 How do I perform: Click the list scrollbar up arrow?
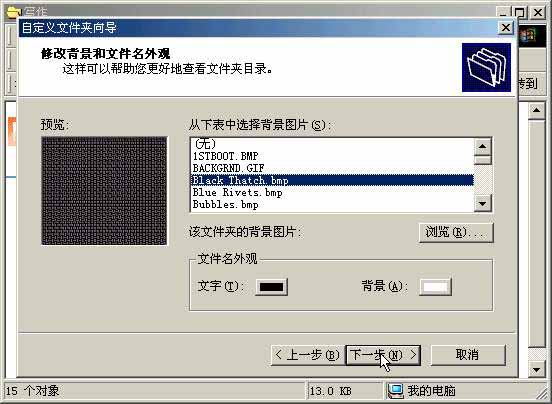482,146
